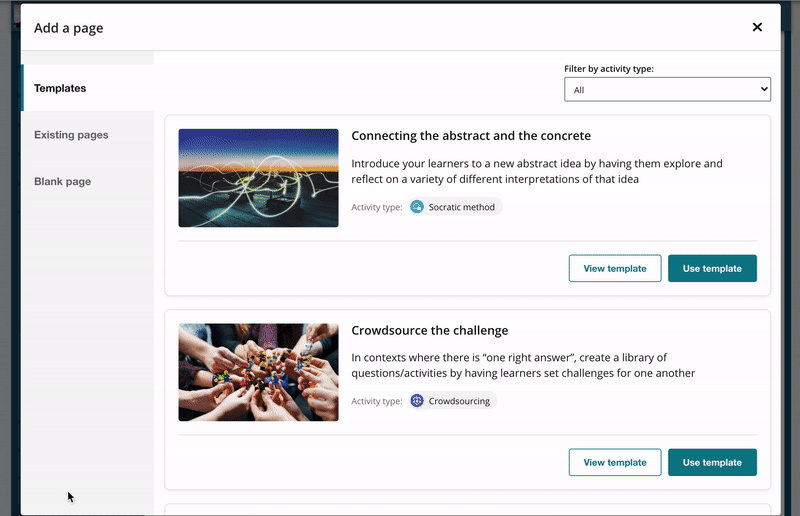Switch to the Existing pages tab
The height and width of the screenshot is (516, 800).
[71, 135]
